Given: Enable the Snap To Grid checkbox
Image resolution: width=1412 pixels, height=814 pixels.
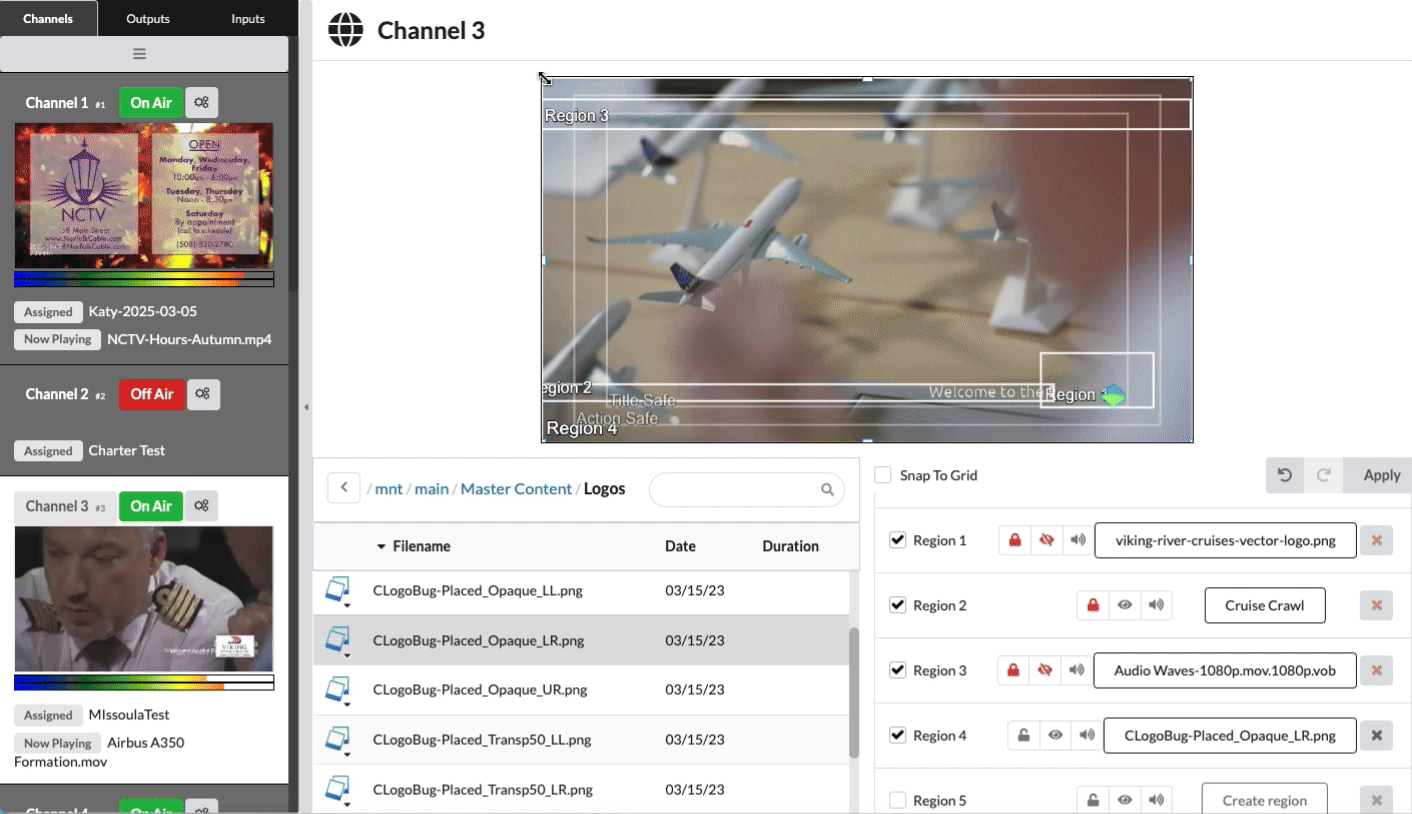Looking at the screenshot, I should (883, 476).
